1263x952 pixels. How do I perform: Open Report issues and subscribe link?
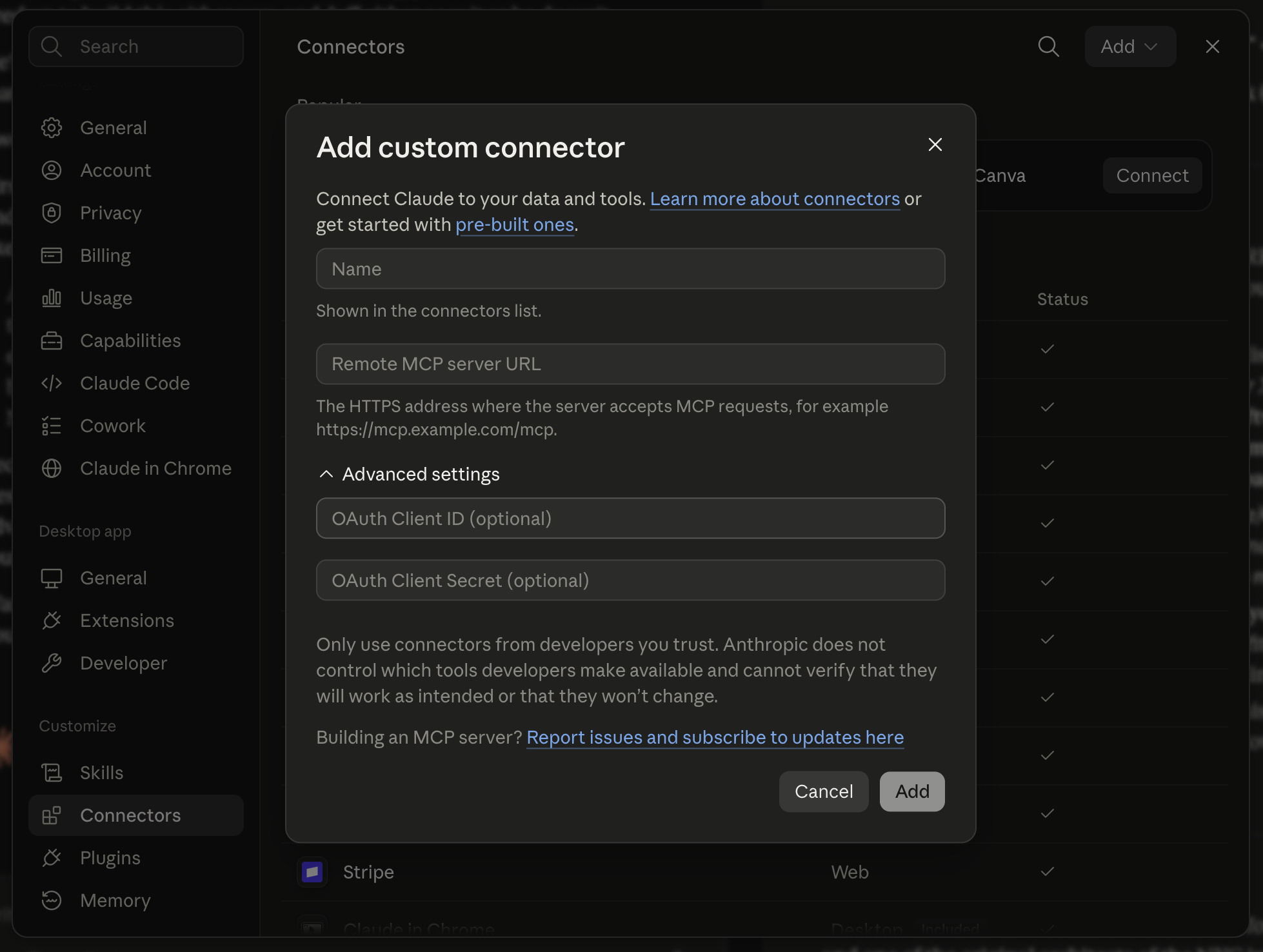(x=715, y=737)
